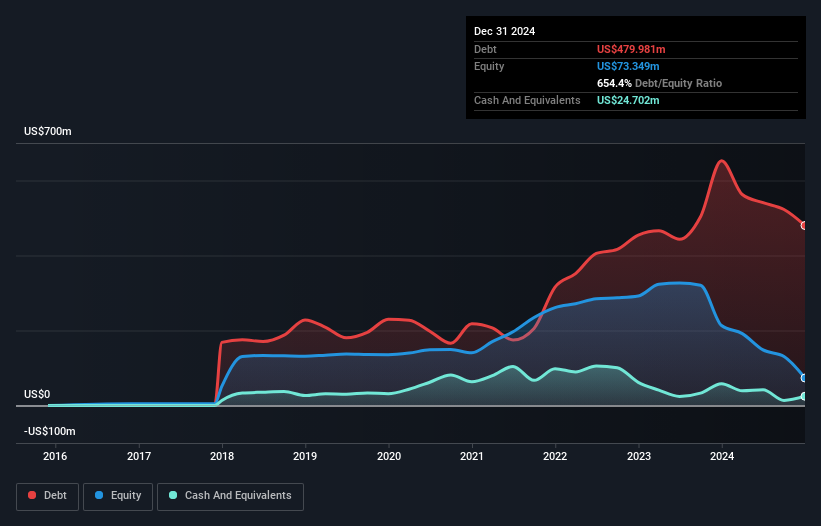Click the US$24.702m cash value
The height and width of the screenshot is (526, 821).
(x=628, y=100)
